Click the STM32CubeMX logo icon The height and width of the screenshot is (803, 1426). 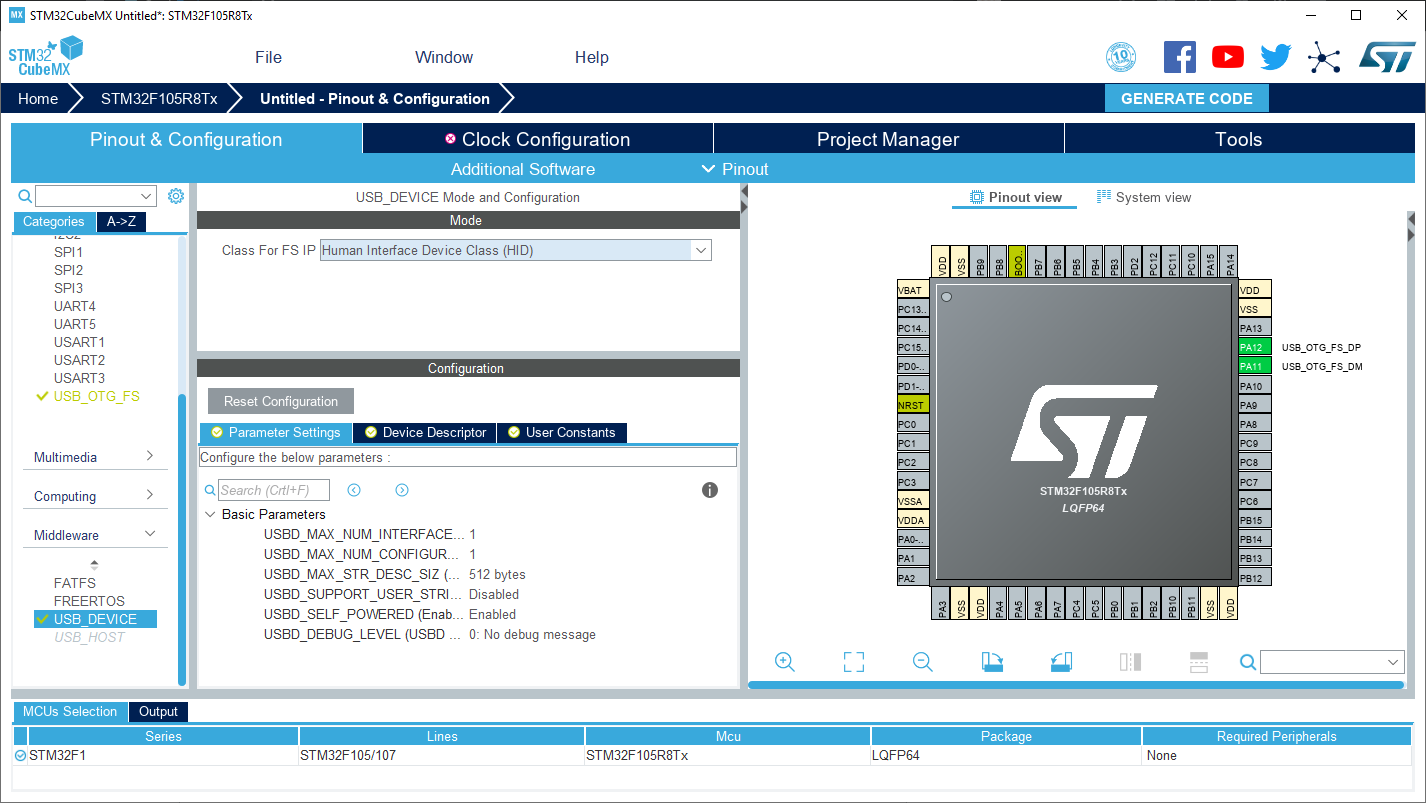coord(45,56)
